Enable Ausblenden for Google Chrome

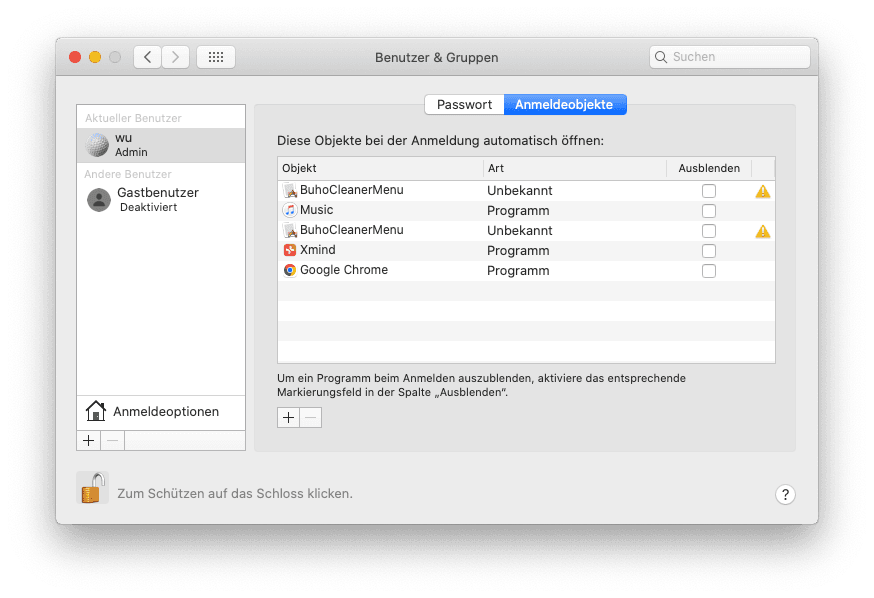coord(709,270)
